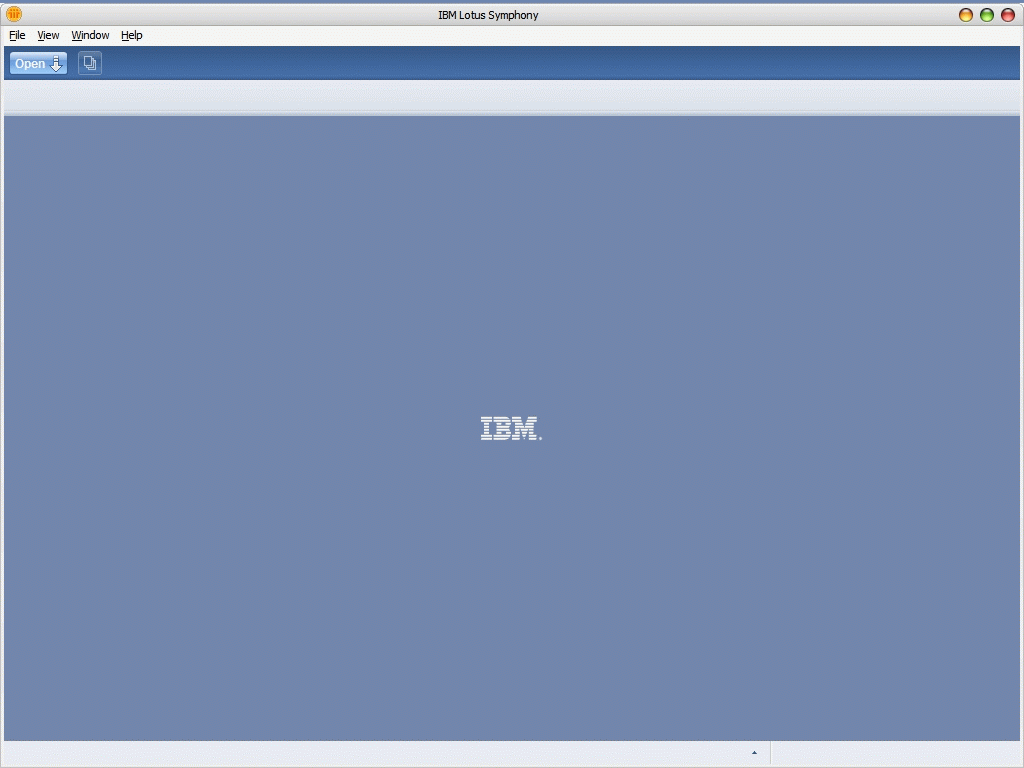Image resolution: width=1024 pixels, height=768 pixels.
Task: Open the View menu
Action: click(48, 35)
